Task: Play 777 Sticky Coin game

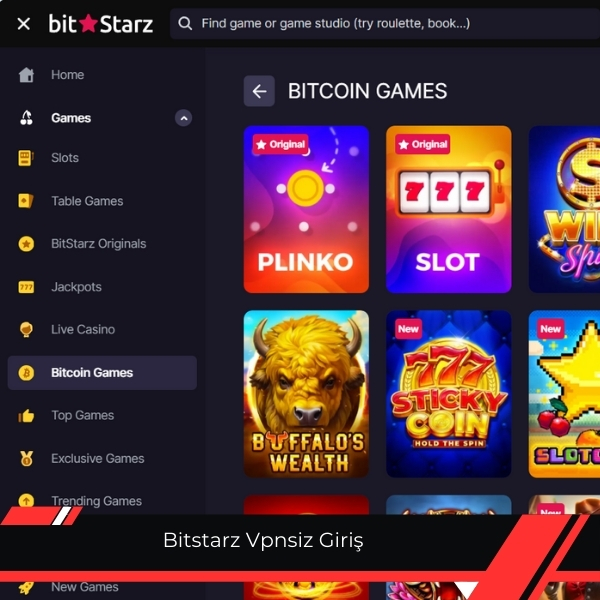Action: pyautogui.click(x=448, y=394)
